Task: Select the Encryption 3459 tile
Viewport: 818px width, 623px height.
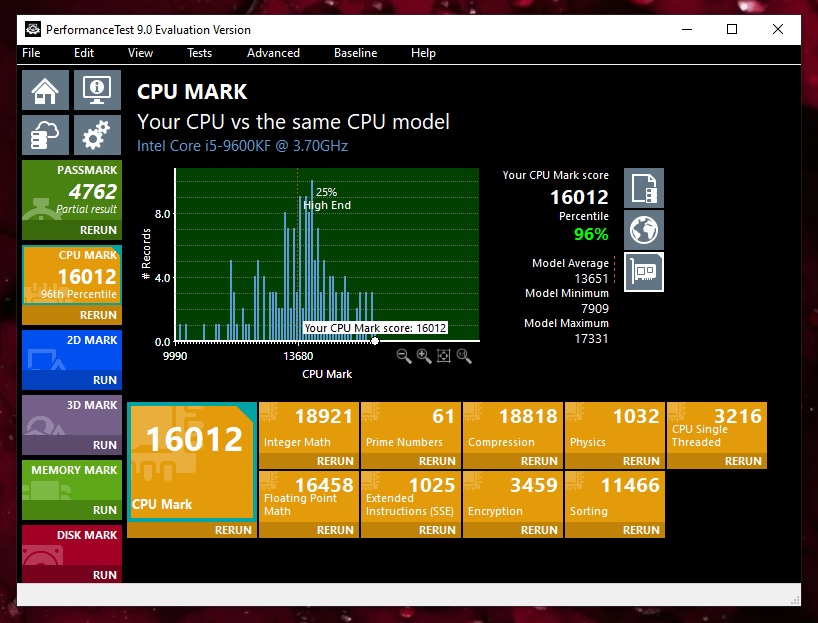Action: pos(513,497)
